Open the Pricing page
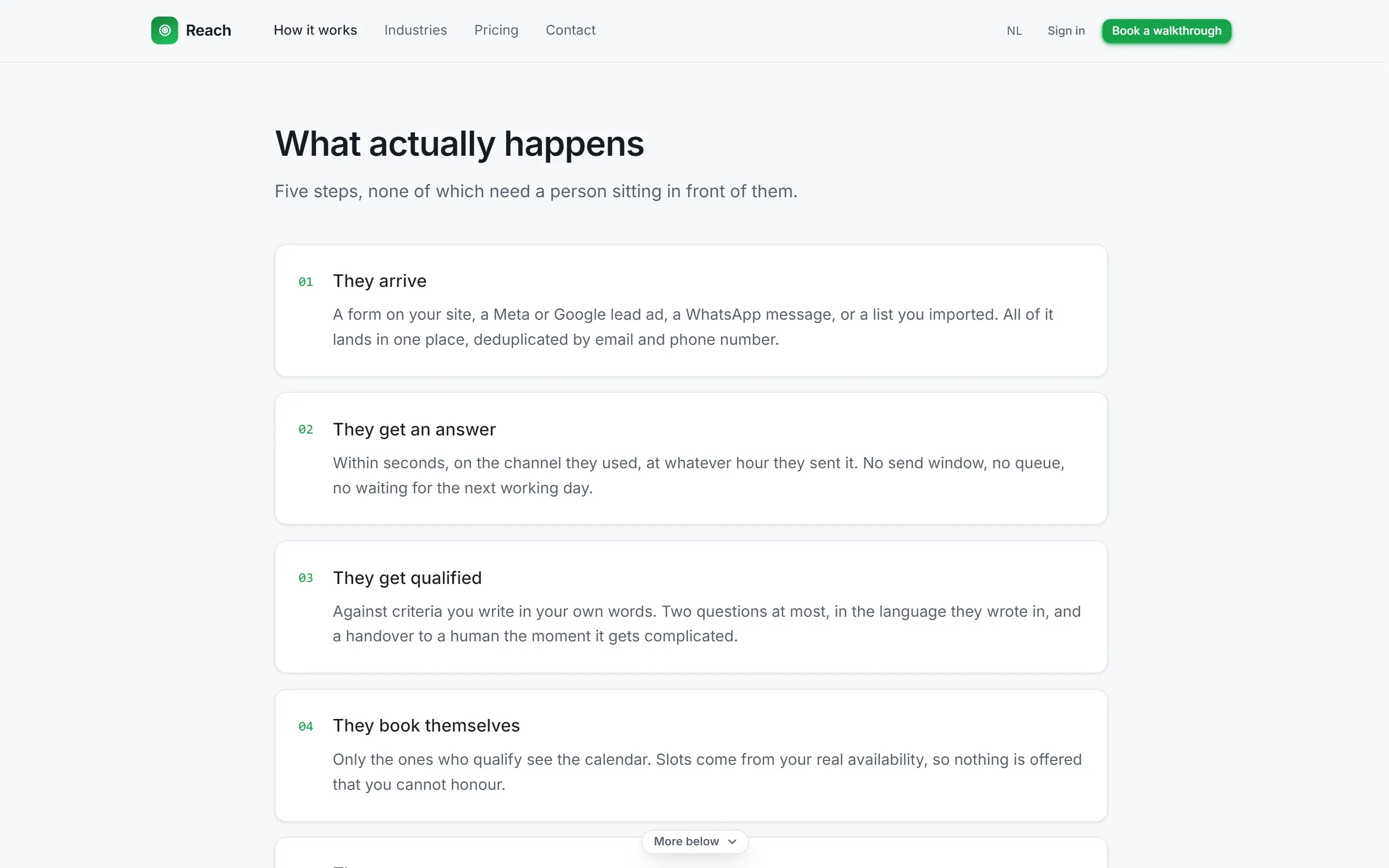Screen dimensions: 1389x868 click(496, 30)
